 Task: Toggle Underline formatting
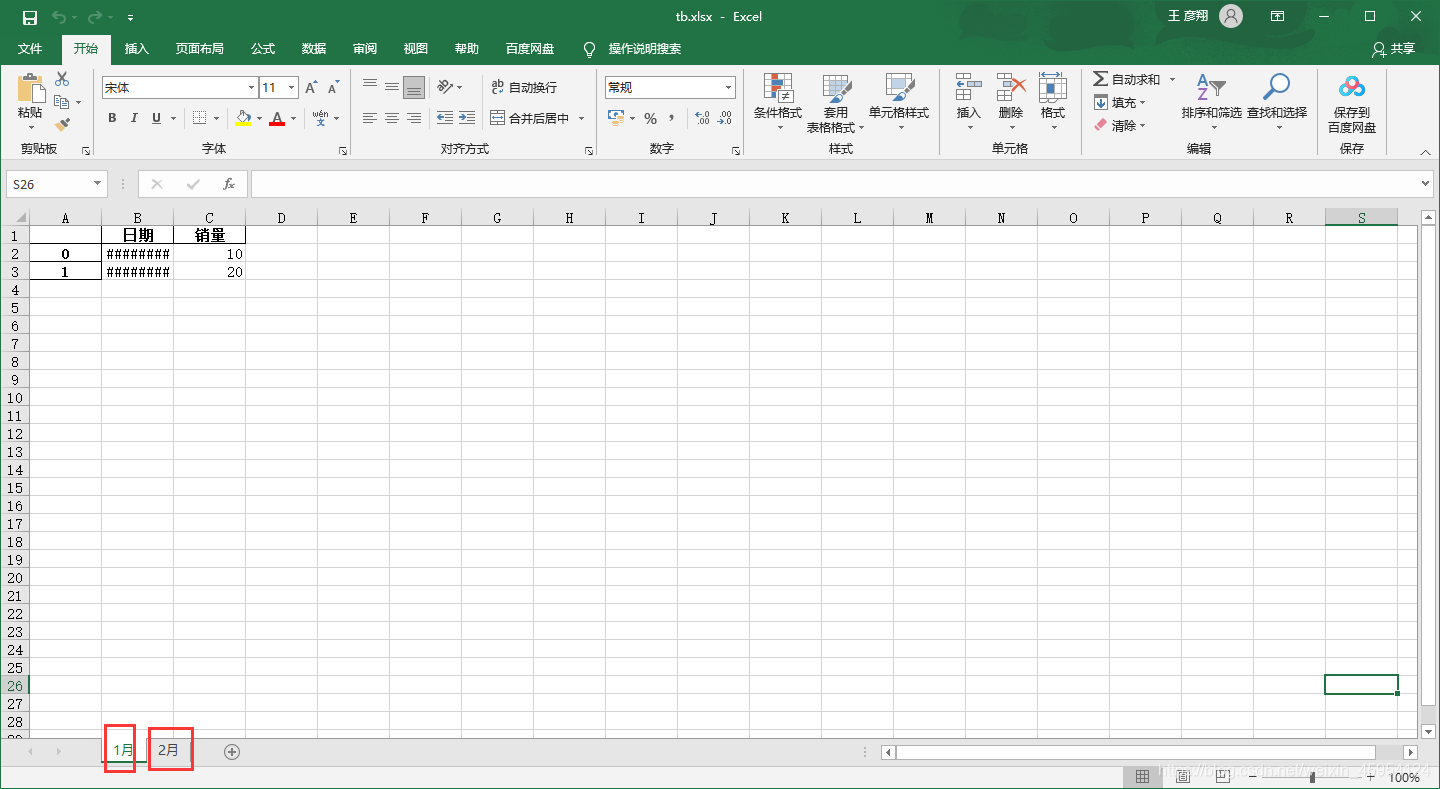(x=156, y=118)
